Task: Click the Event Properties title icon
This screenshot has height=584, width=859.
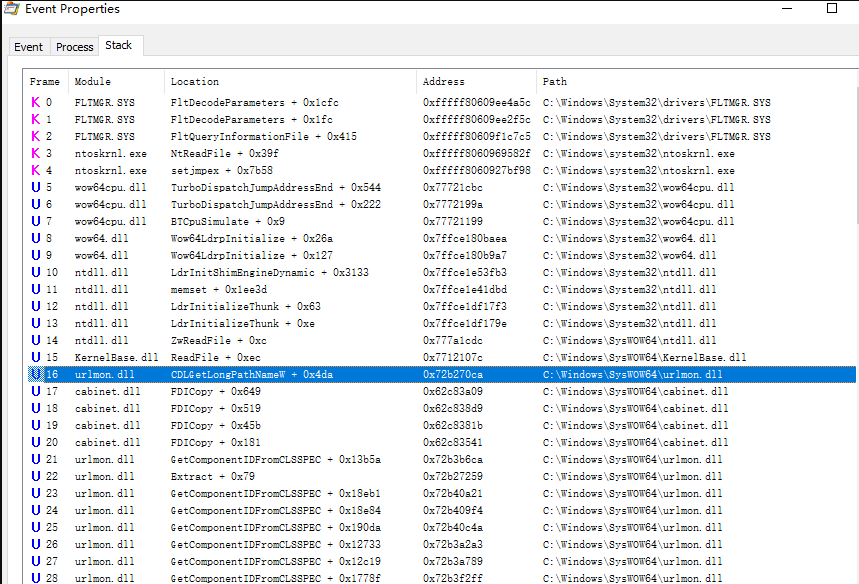Action: coord(12,9)
